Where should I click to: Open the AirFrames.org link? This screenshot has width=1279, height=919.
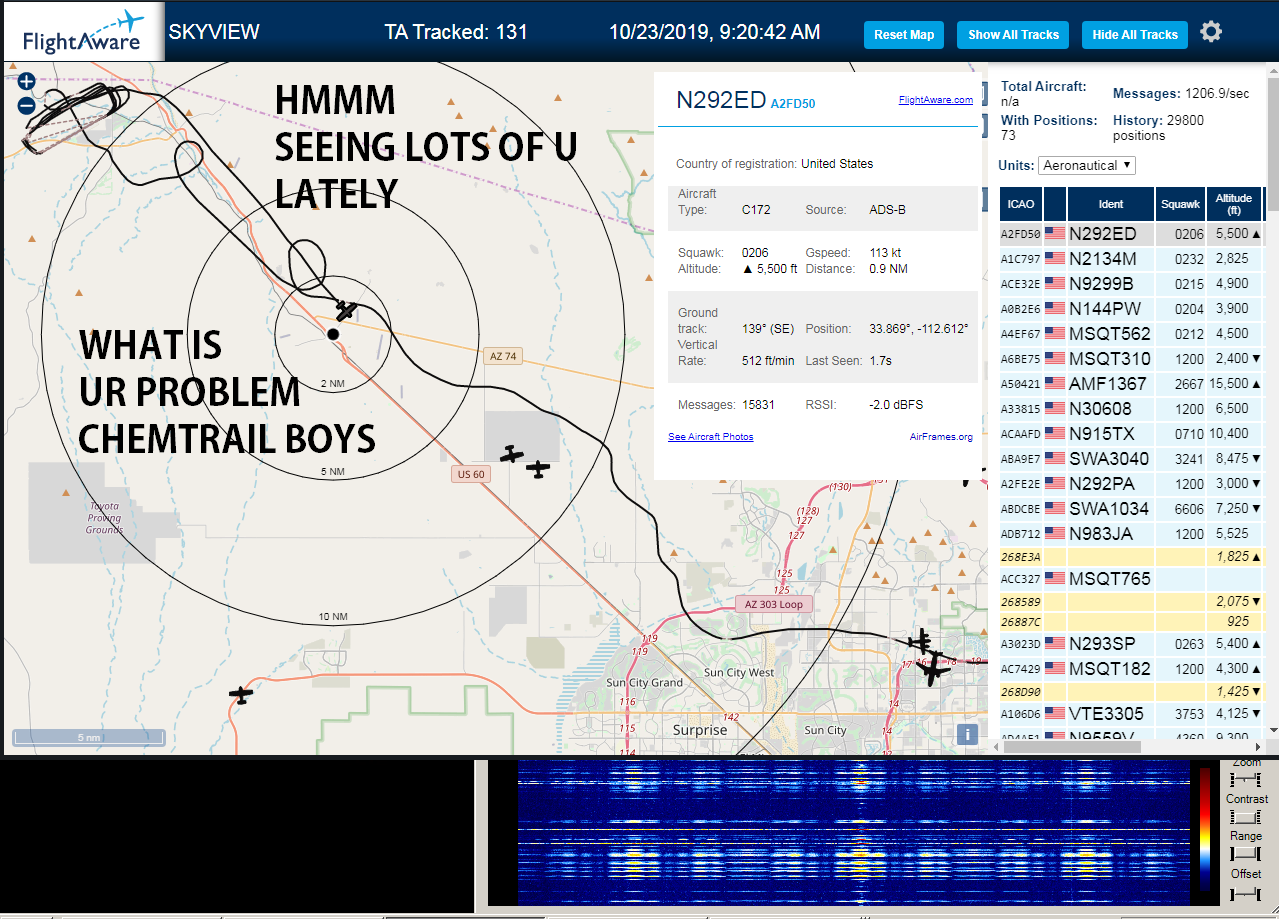[941, 437]
